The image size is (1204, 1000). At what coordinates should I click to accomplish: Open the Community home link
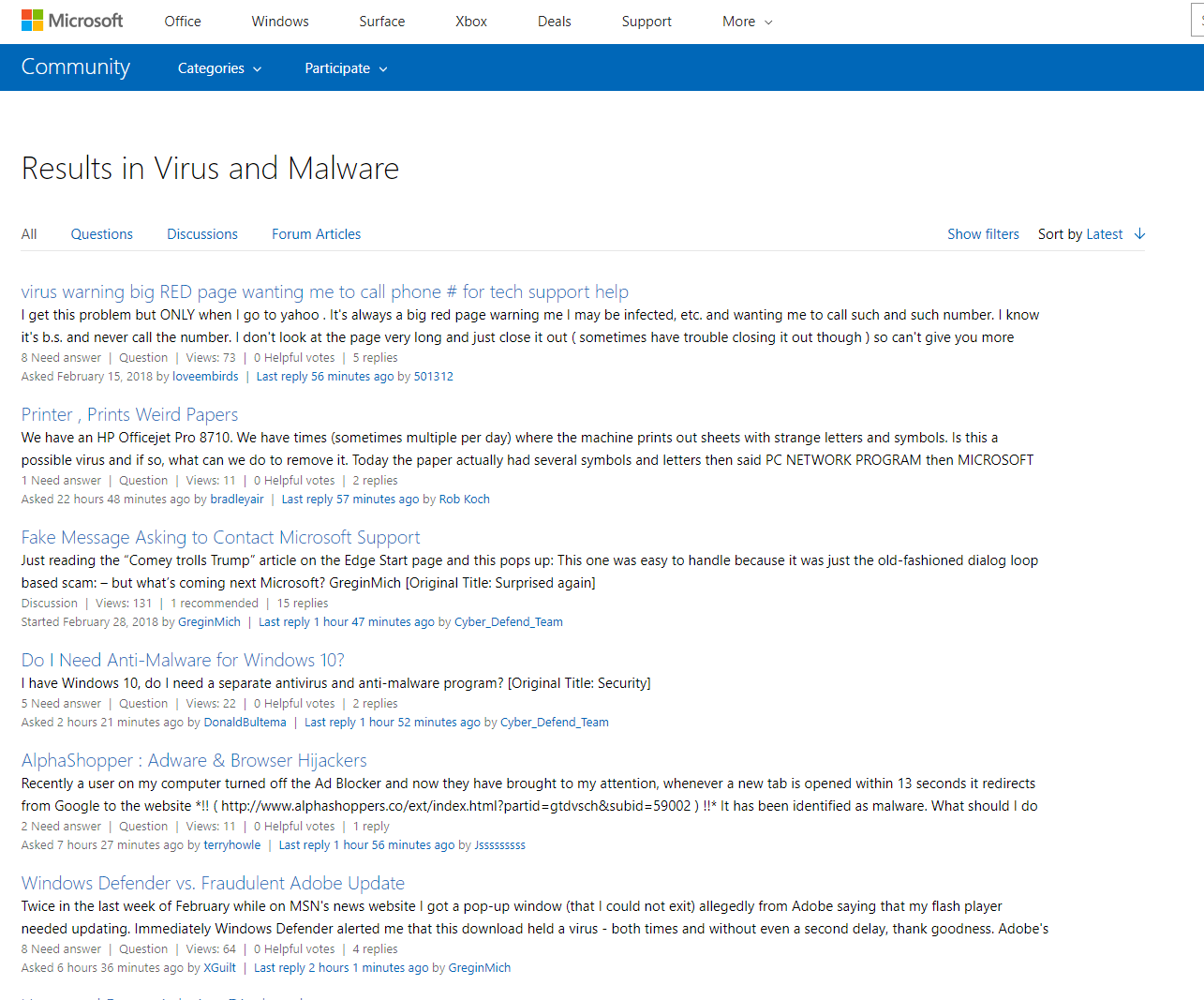click(76, 67)
